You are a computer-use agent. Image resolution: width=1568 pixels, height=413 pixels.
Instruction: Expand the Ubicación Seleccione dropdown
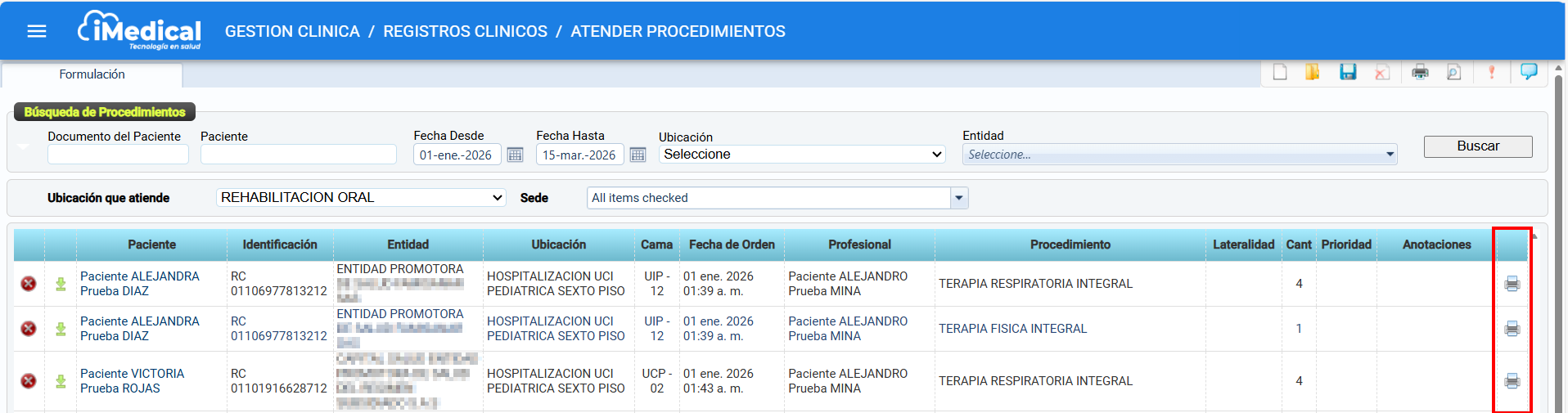[x=802, y=155]
